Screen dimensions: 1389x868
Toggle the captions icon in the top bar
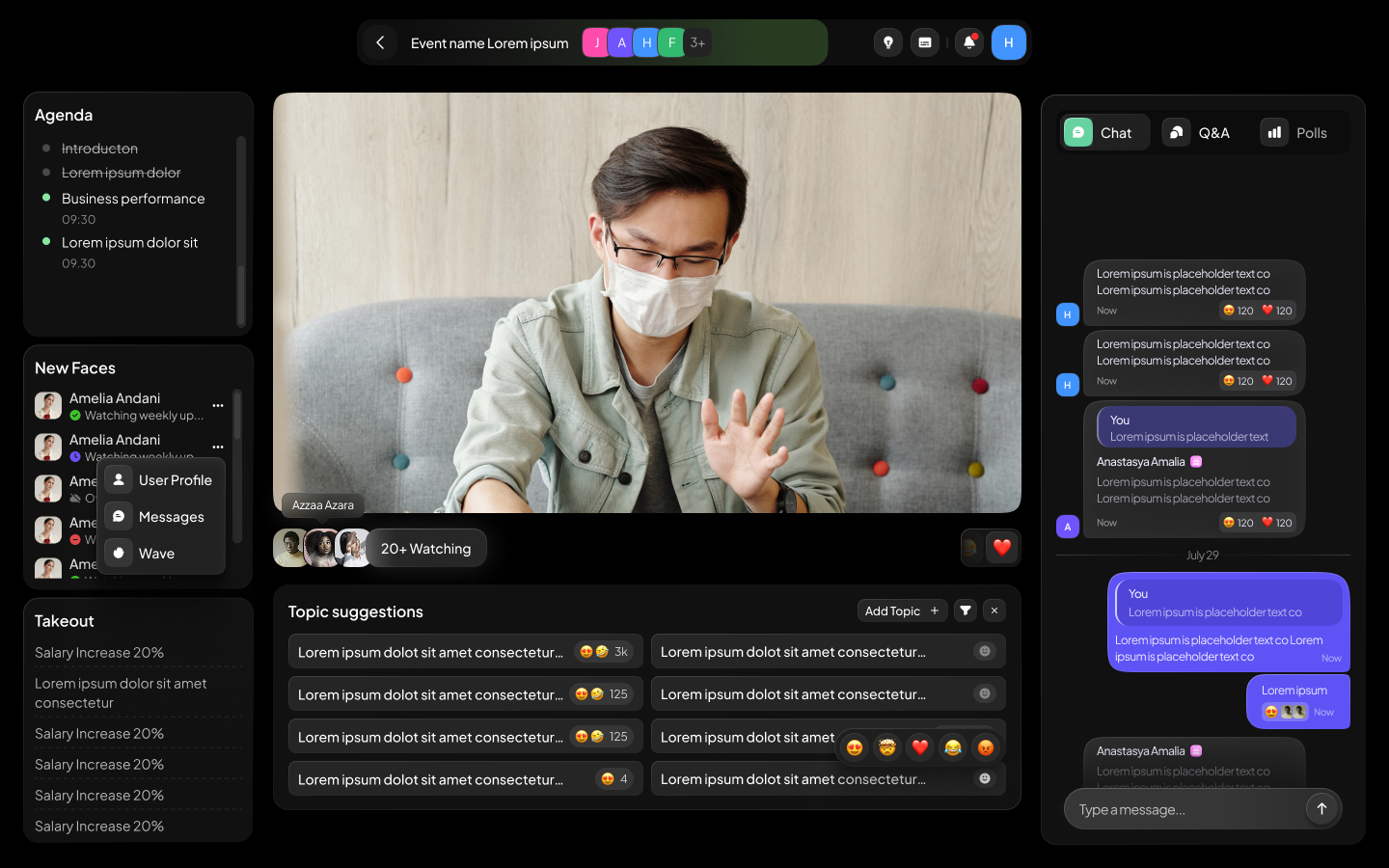click(x=925, y=42)
